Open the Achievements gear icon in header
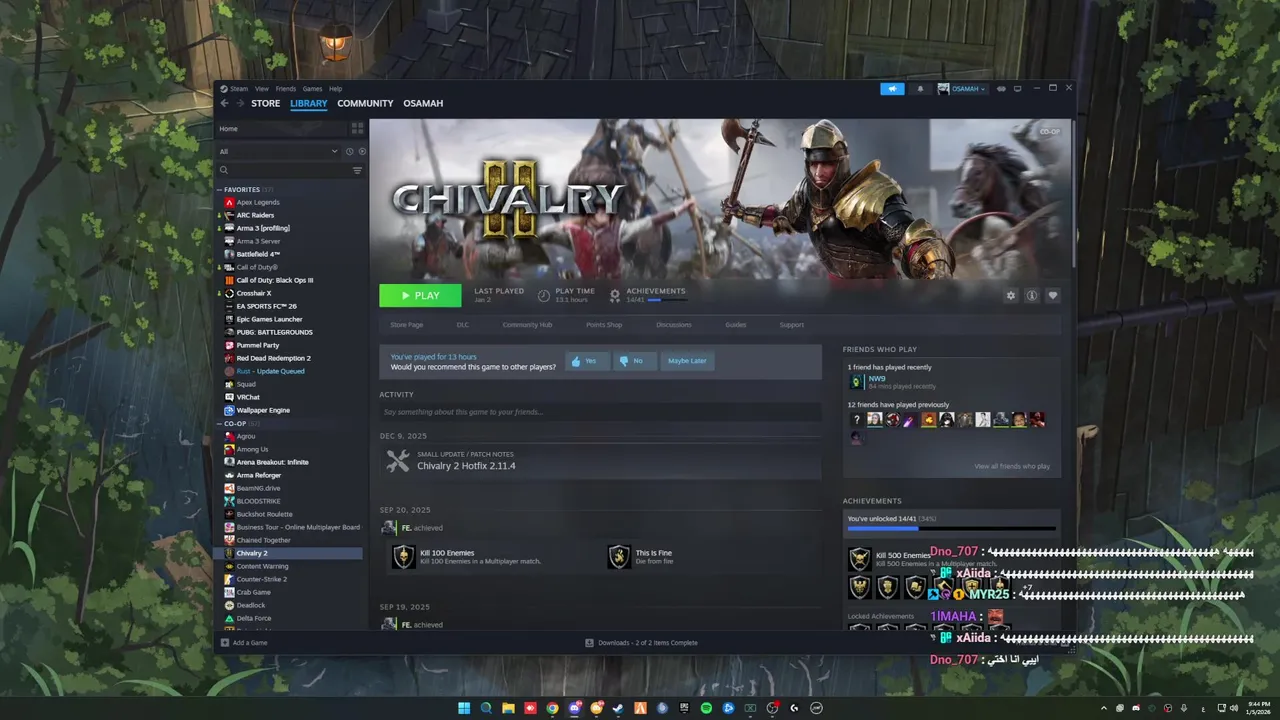The width and height of the screenshot is (1280, 720). coord(615,295)
